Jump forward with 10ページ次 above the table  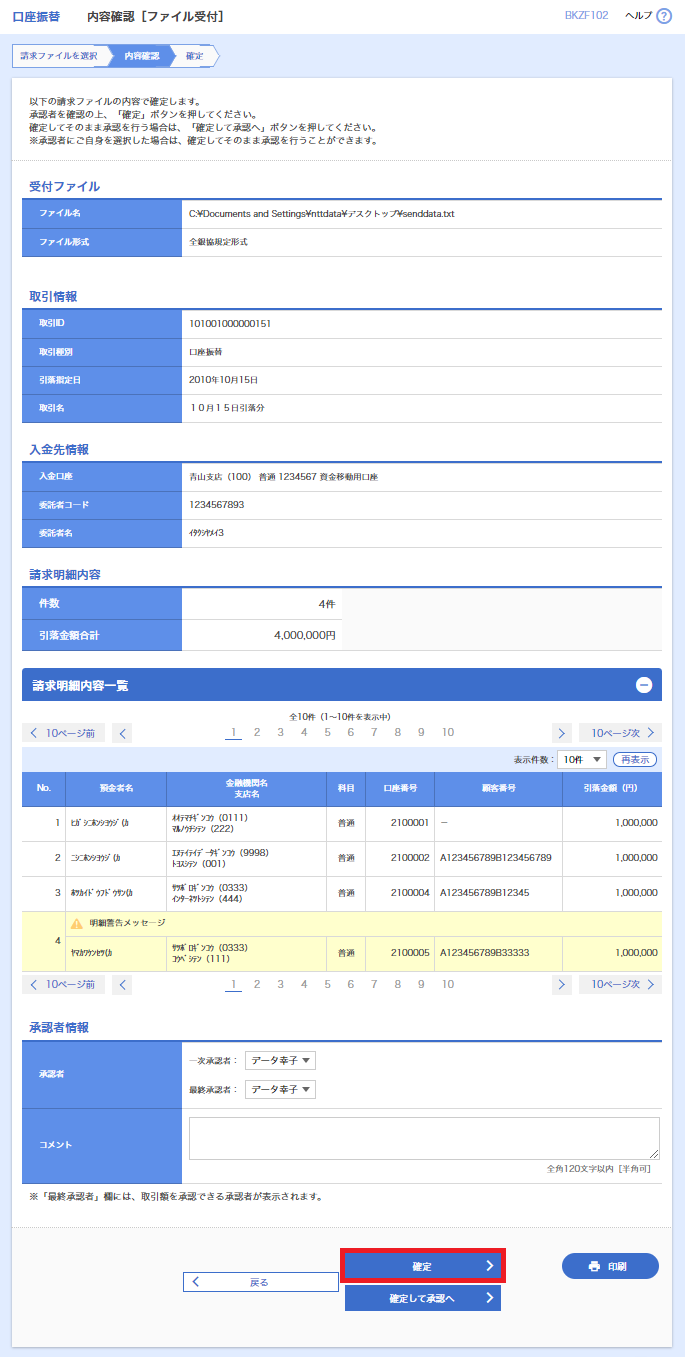click(620, 733)
